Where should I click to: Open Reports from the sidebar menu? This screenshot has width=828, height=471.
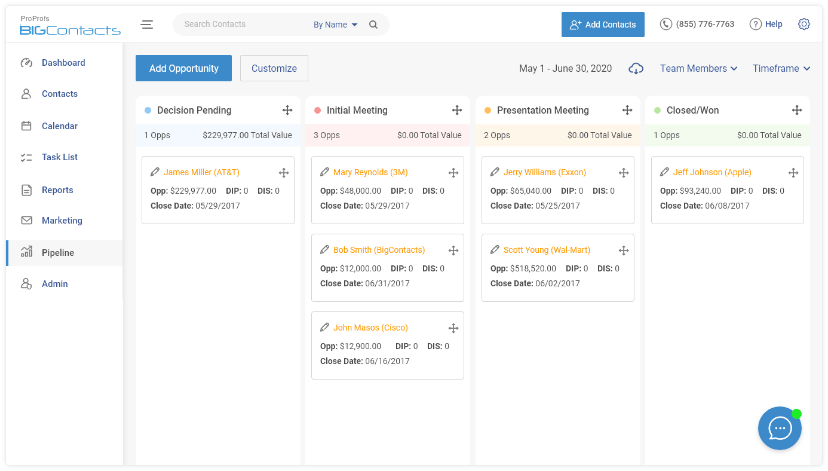tap(57, 190)
